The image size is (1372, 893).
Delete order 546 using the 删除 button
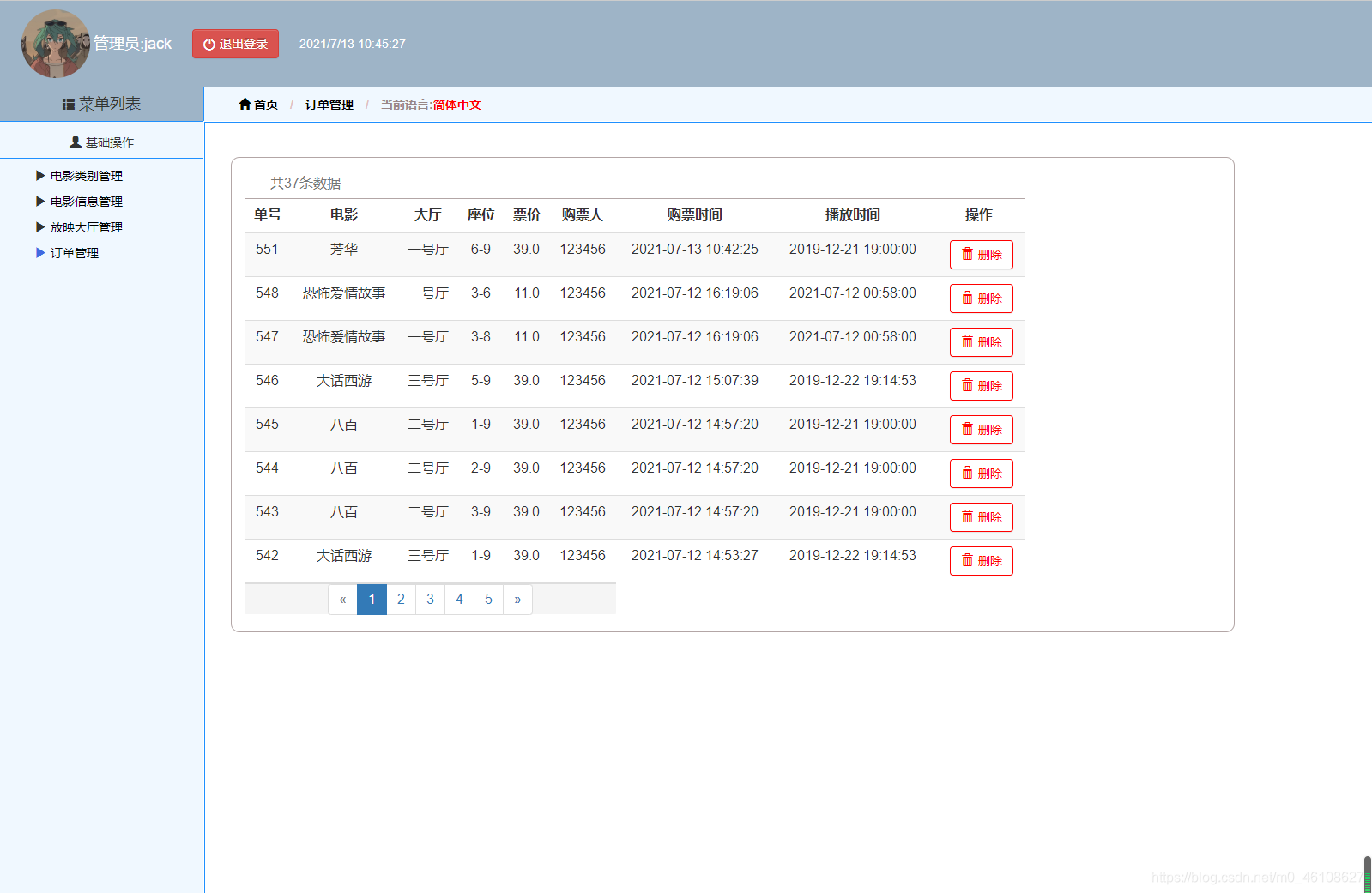tap(982, 386)
